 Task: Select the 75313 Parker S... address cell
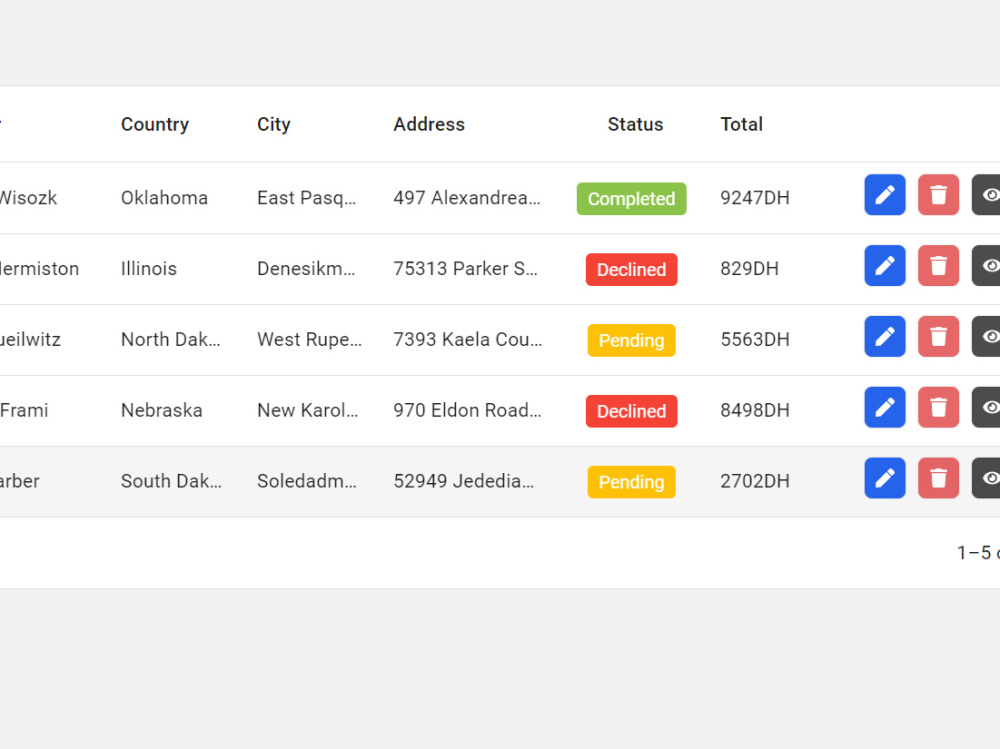[466, 269]
